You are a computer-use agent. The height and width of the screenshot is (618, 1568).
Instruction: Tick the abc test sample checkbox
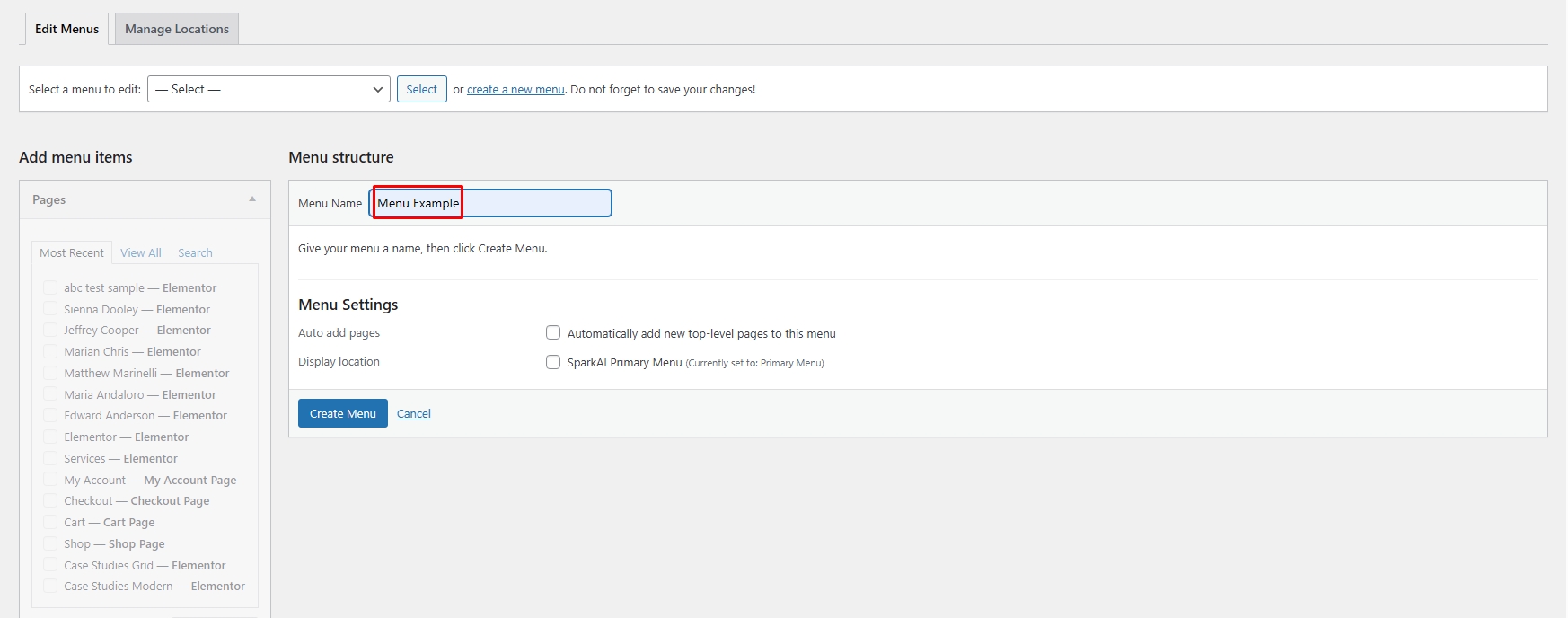click(x=50, y=287)
